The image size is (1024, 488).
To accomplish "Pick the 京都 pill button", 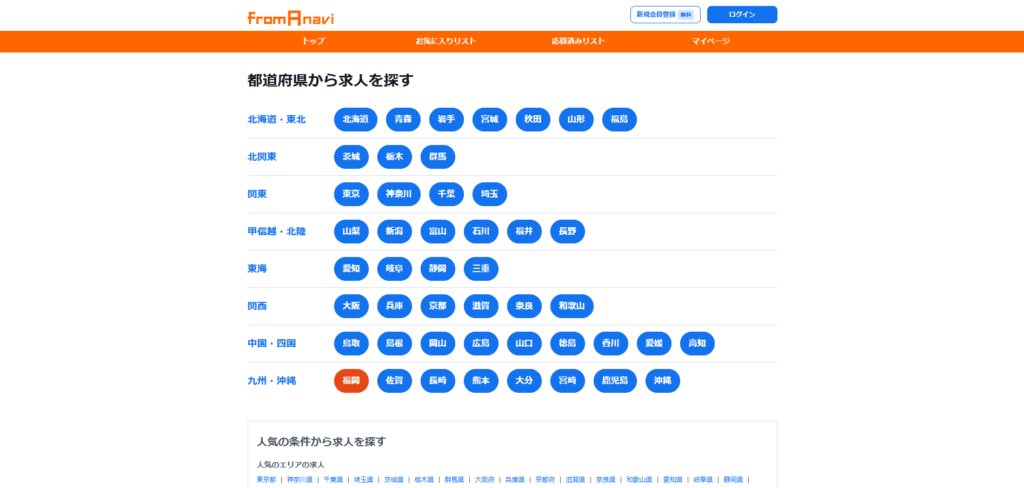I will (438, 306).
